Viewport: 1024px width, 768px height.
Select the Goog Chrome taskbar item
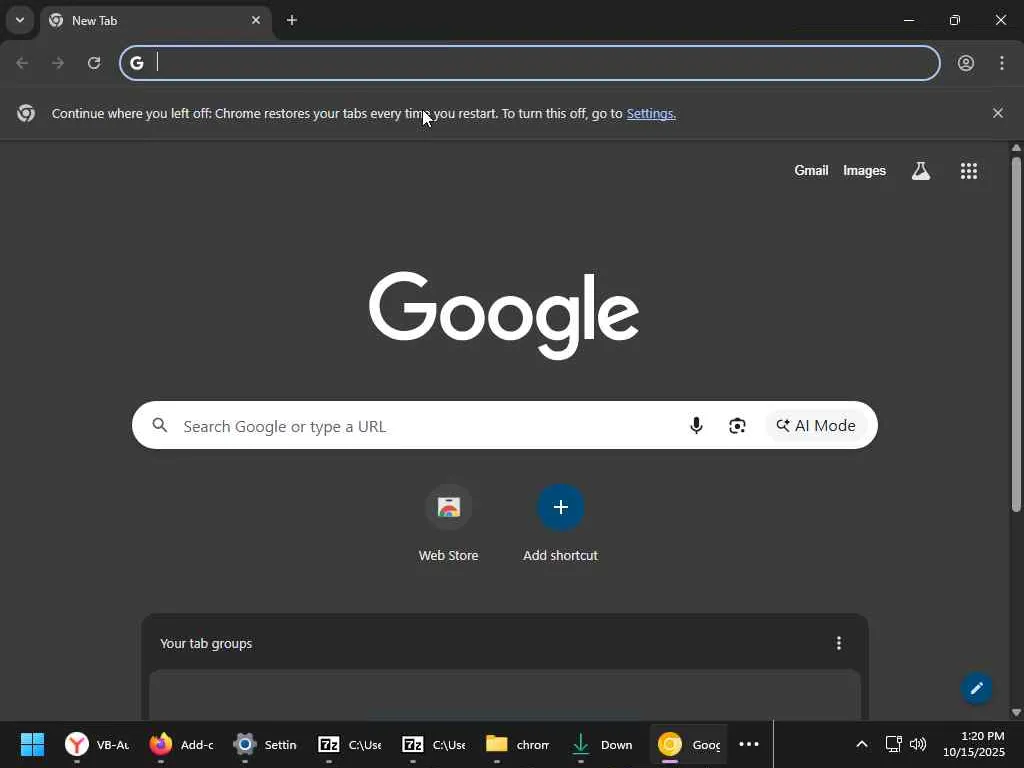tap(688, 744)
